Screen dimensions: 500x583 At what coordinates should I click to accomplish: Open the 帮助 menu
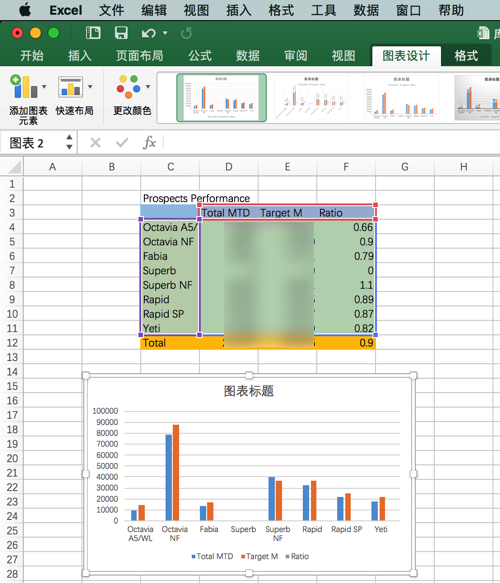pyautogui.click(x=451, y=10)
